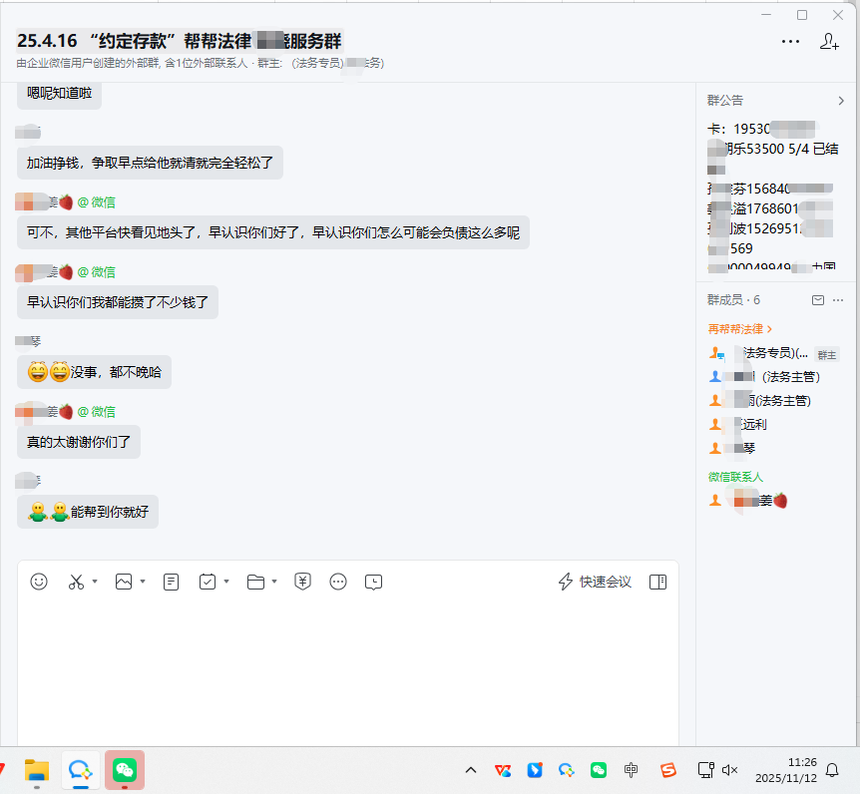
Task: Click the Sogou input S tray icon
Action: (668, 770)
